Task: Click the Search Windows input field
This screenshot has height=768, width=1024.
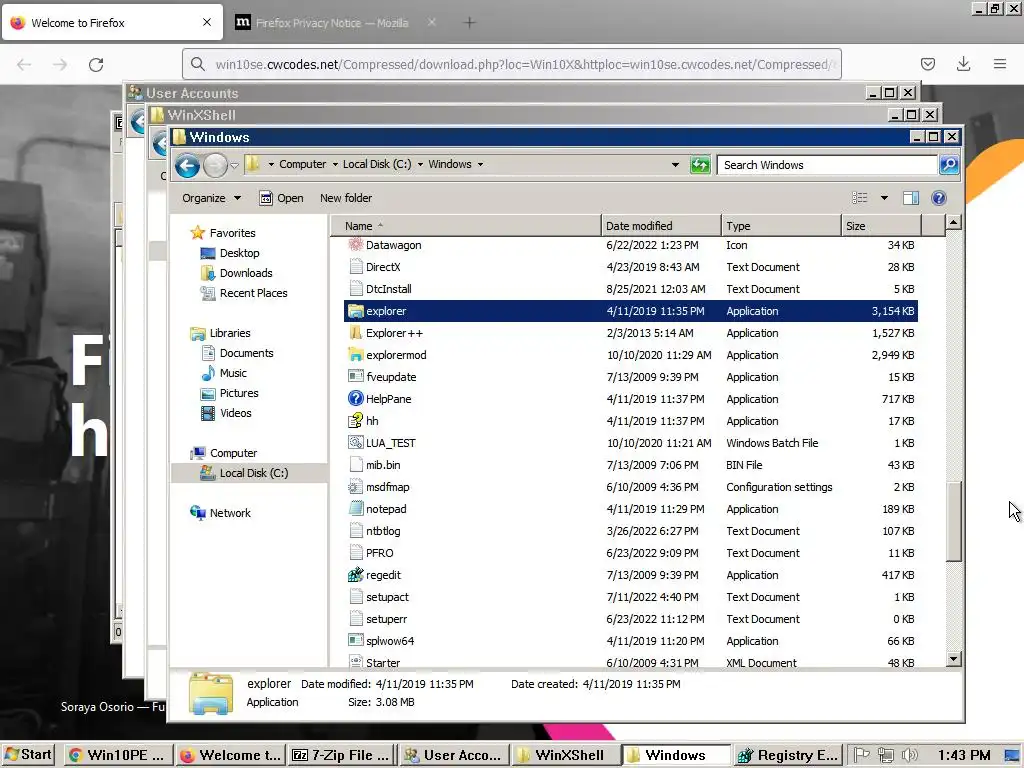Action: pyautogui.click(x=827, y=165)
